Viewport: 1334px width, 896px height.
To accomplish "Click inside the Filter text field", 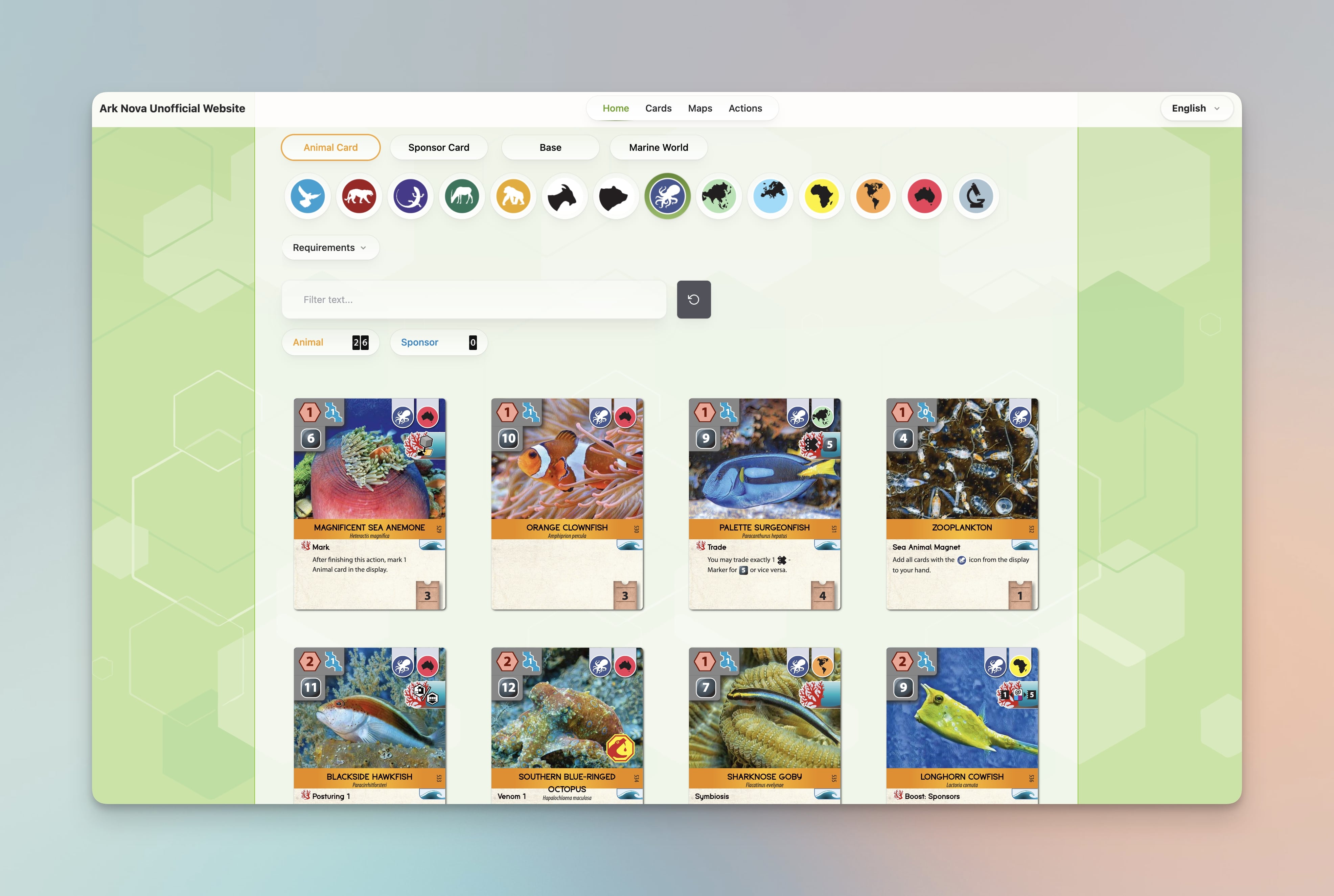I will (473, 299).
